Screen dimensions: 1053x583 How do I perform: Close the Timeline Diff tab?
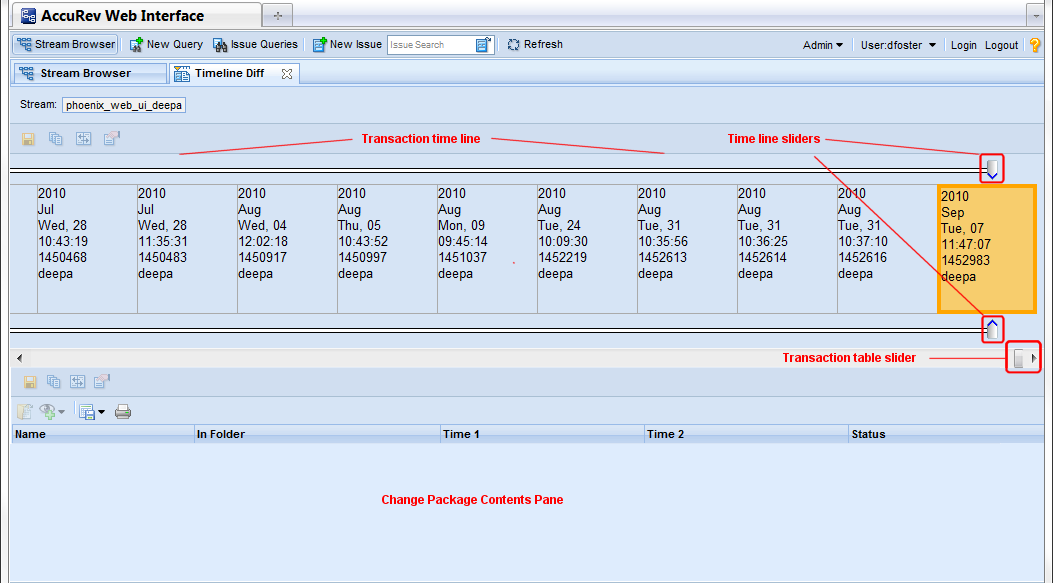[x=286, y=74]
